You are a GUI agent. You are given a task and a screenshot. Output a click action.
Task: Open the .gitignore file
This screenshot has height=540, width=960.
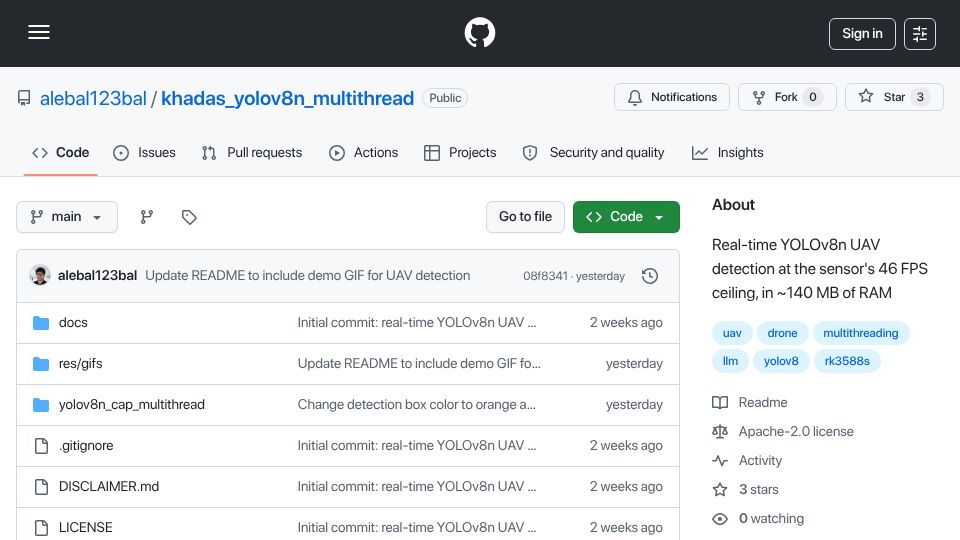(86, 446)
